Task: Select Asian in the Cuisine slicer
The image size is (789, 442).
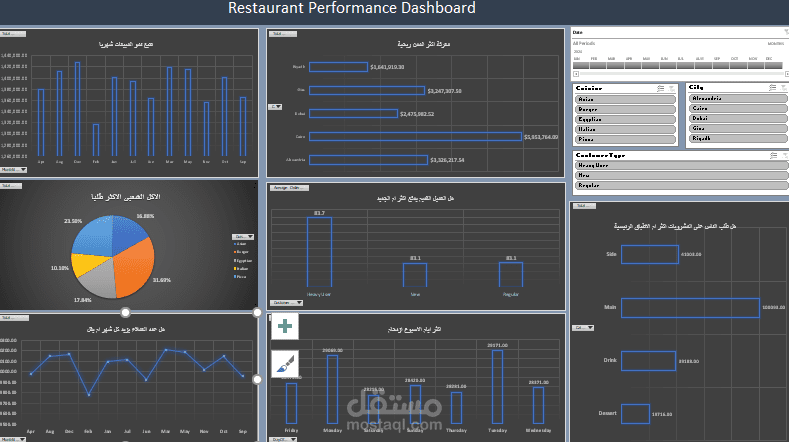Action: tap(625, 99)
